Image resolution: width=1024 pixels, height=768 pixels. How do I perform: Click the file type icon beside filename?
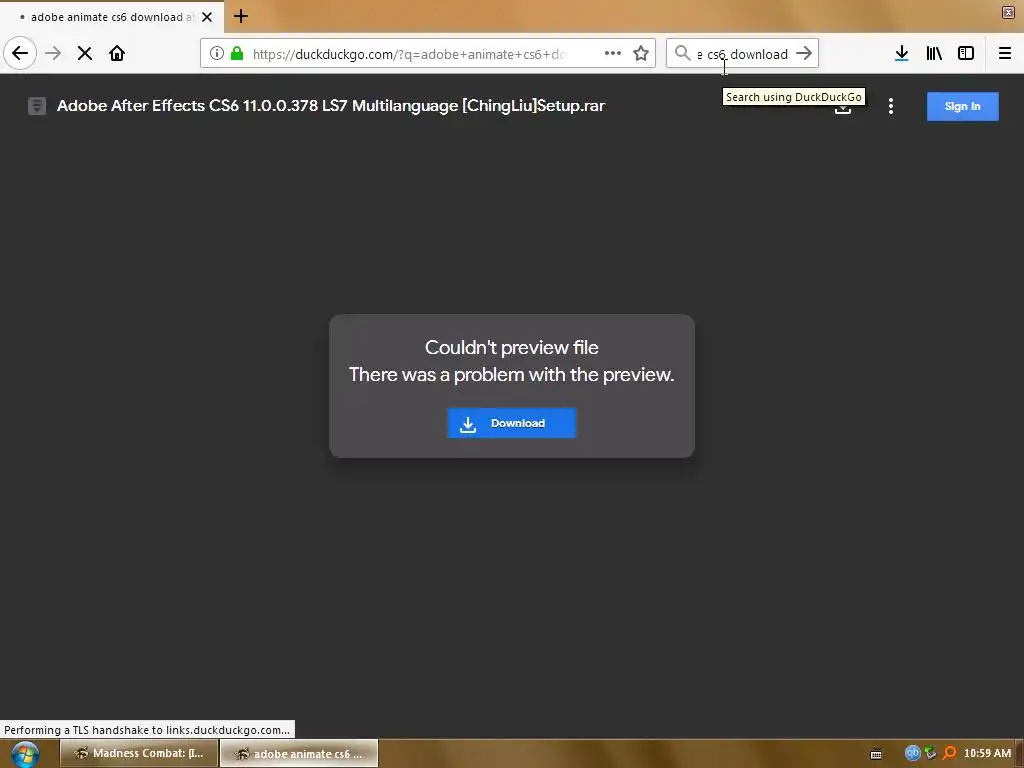coord(37,106)
